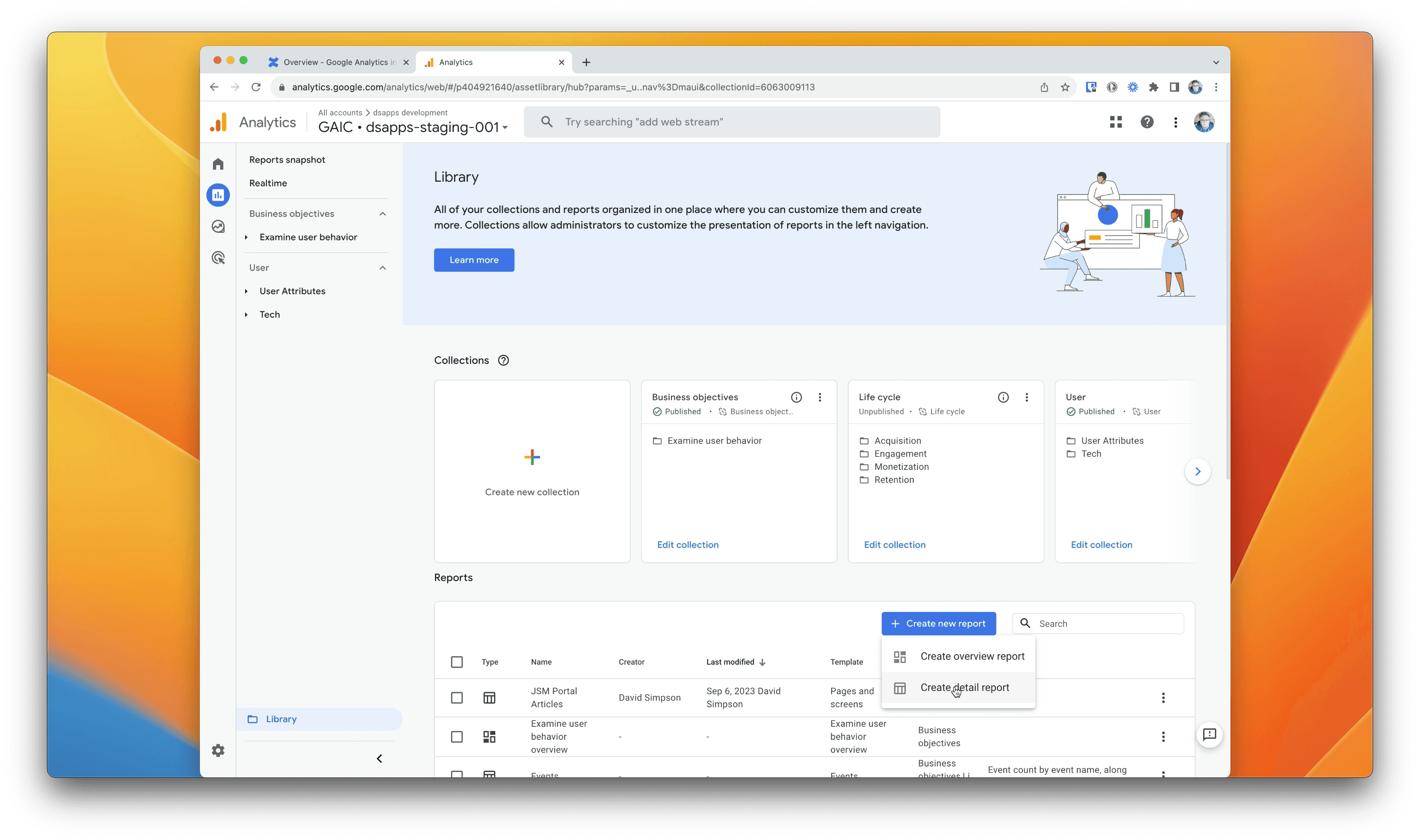
Task: Open browser extensions puzzle icon
Action: tap(1153, 87)
